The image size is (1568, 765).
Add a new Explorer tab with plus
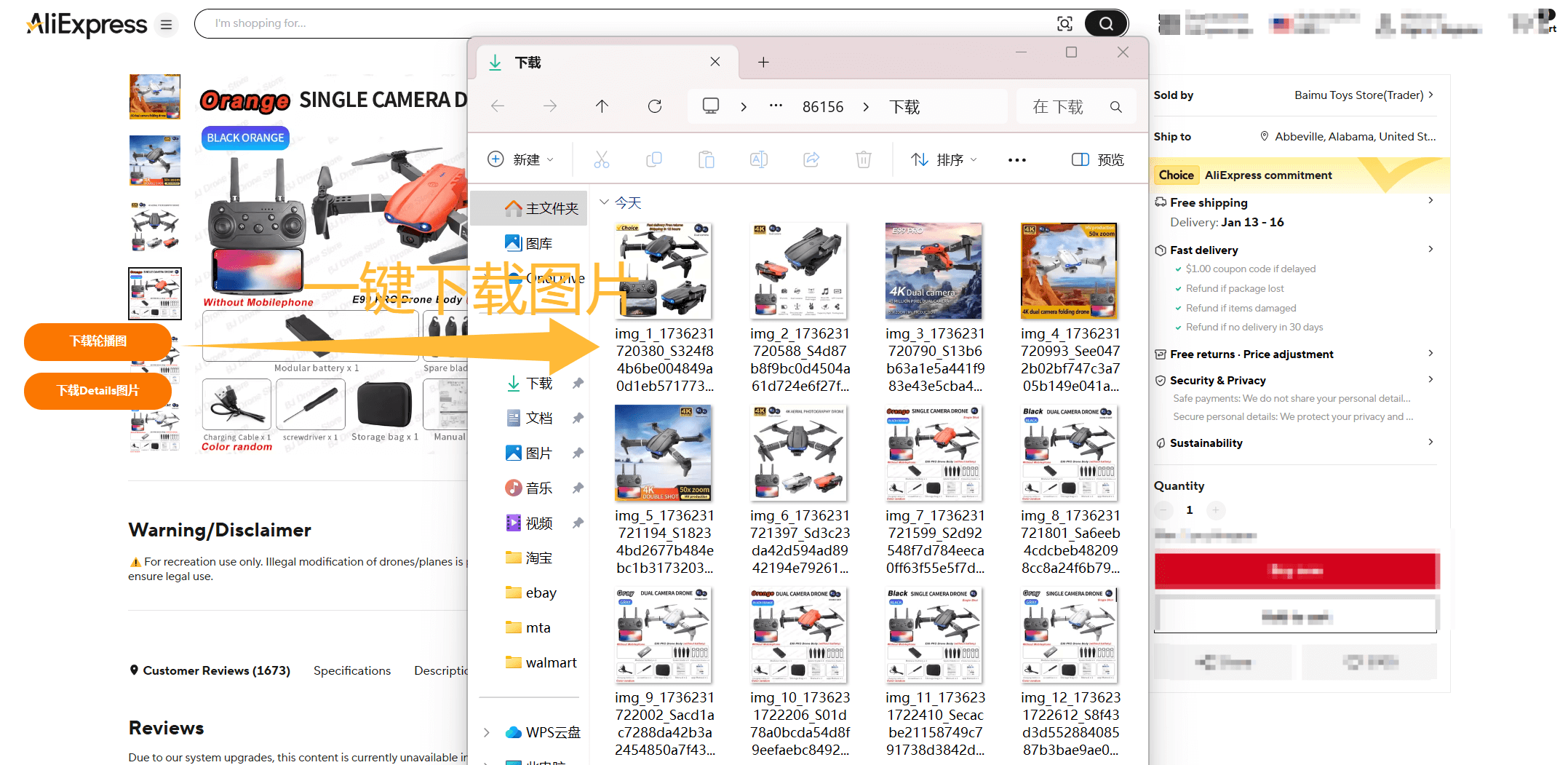pos(763,63)
